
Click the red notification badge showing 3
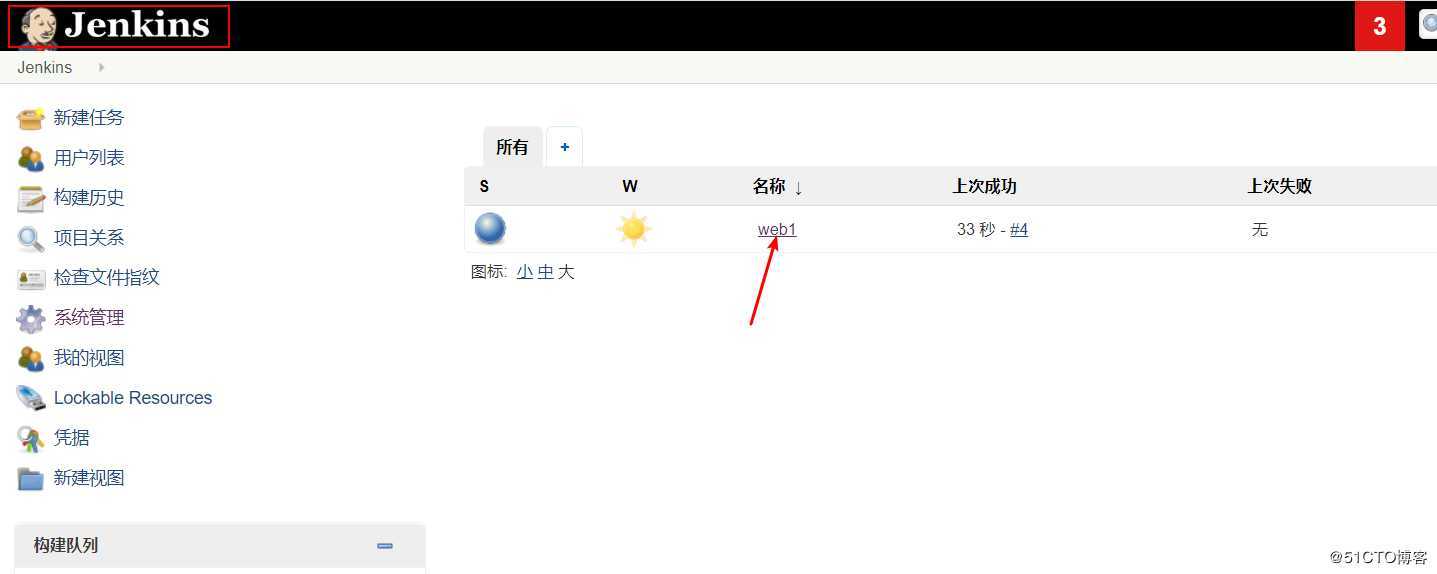tap(1380, 26)
